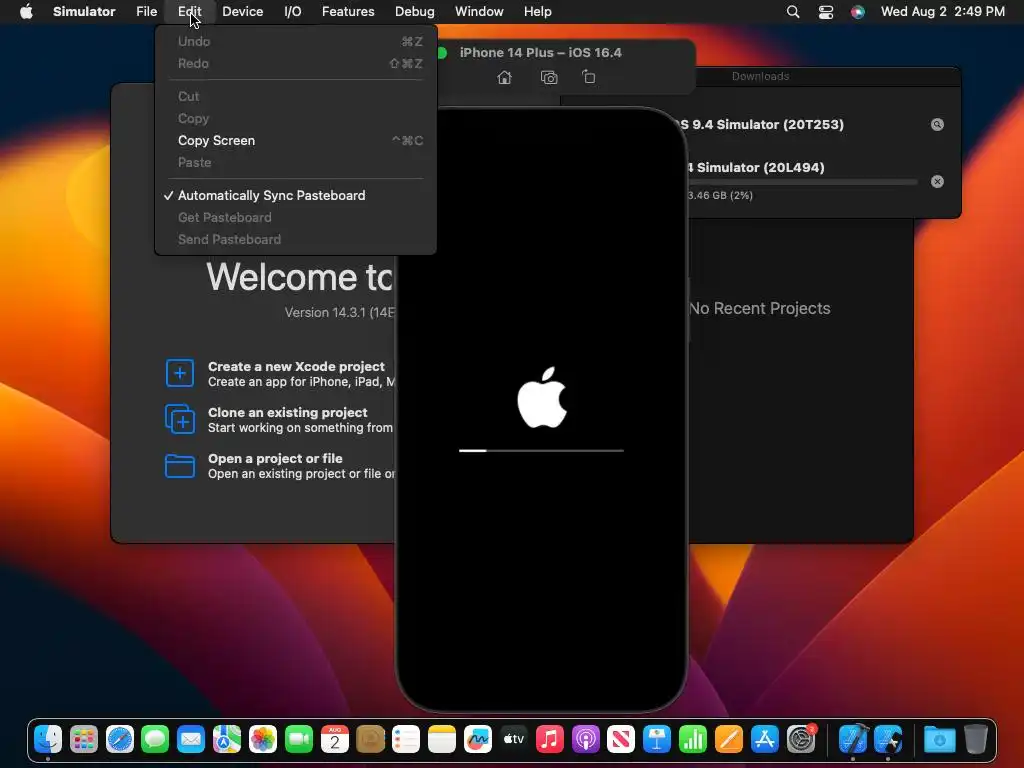Open Downloads folder in the Dock

tap(939, 739)
